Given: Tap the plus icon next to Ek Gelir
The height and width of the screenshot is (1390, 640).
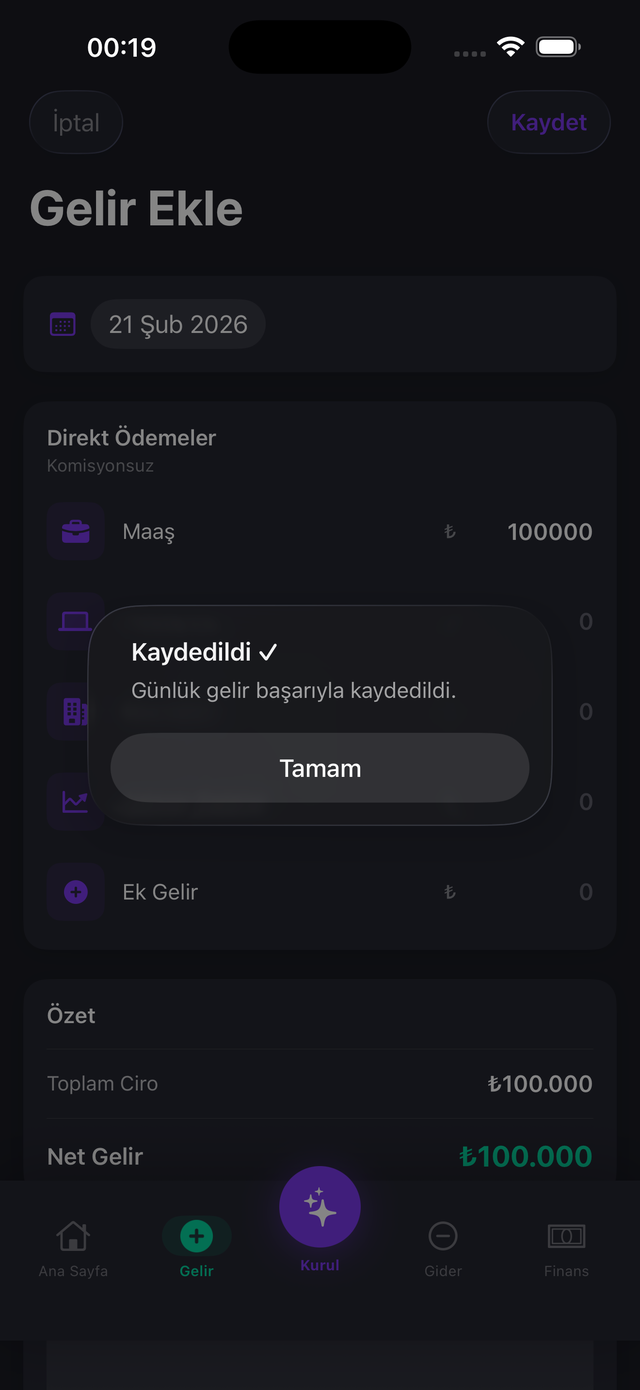Looking at the screenshot, I should pos(75,891).
